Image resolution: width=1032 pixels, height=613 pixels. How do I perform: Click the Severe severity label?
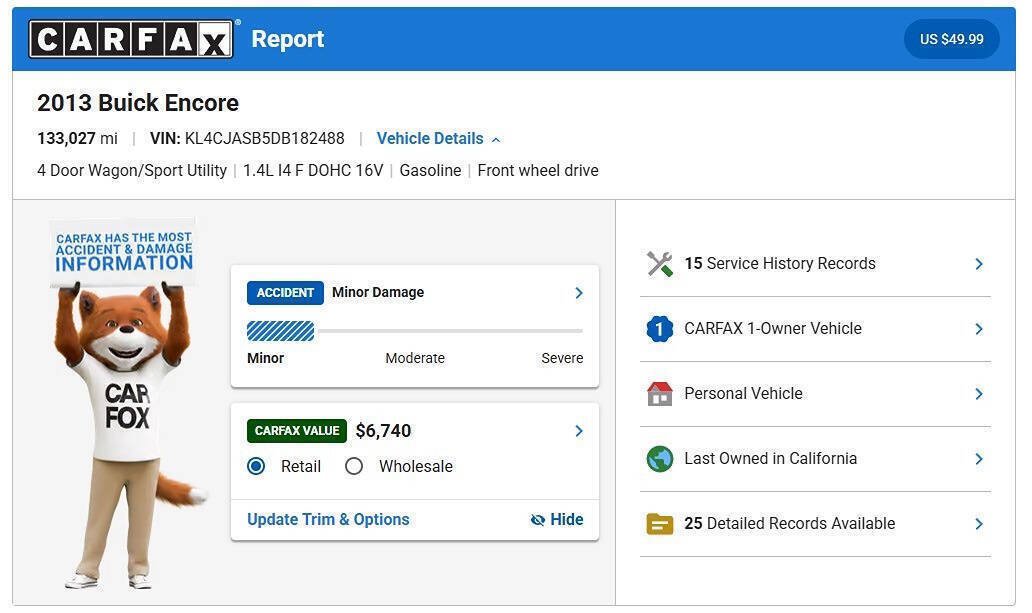[562, 358]
